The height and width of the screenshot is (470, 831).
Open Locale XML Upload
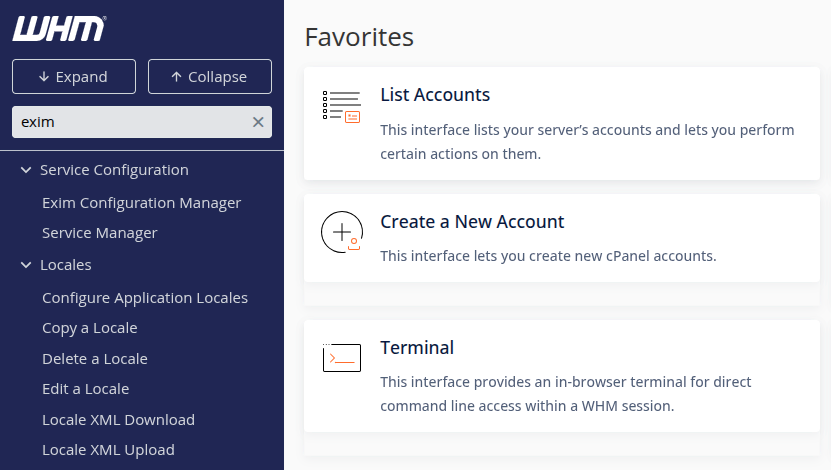pyautogui.click(x=109, y=450)
